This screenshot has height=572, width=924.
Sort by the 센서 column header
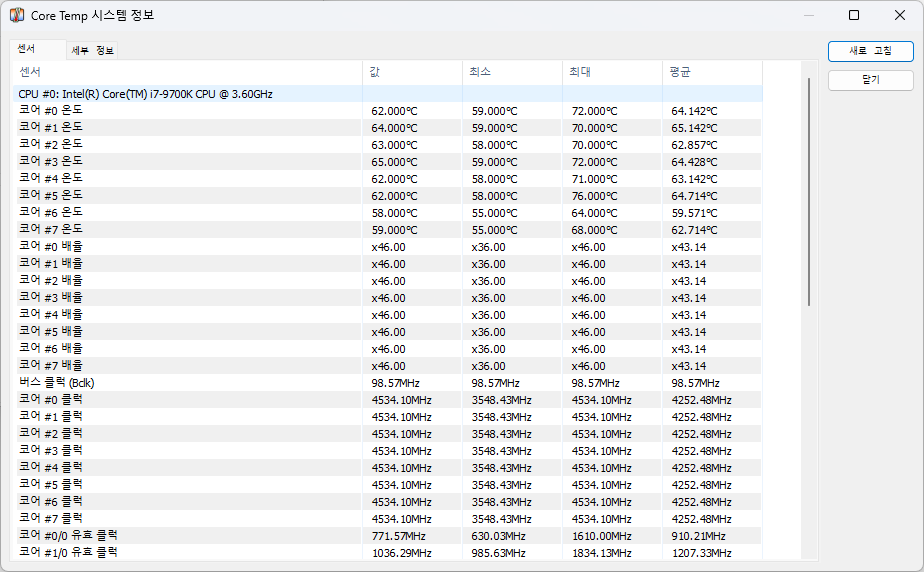point(187,72)
